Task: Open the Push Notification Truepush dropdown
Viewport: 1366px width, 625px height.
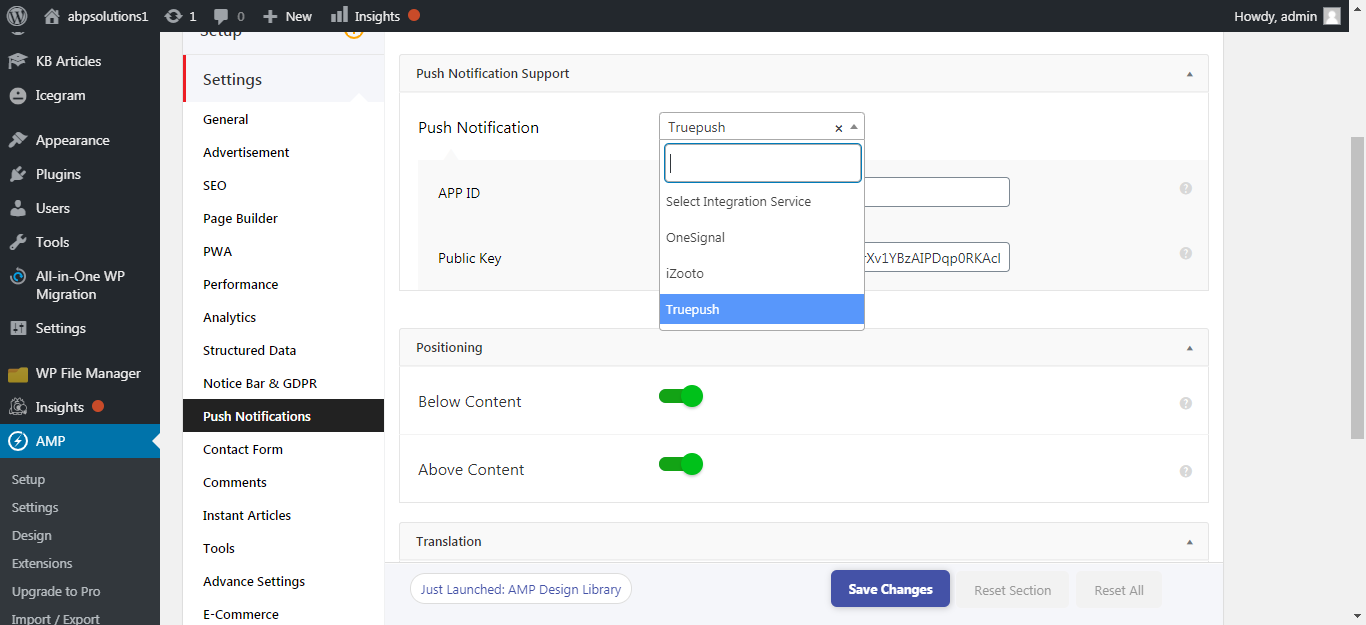Action: 762,127
